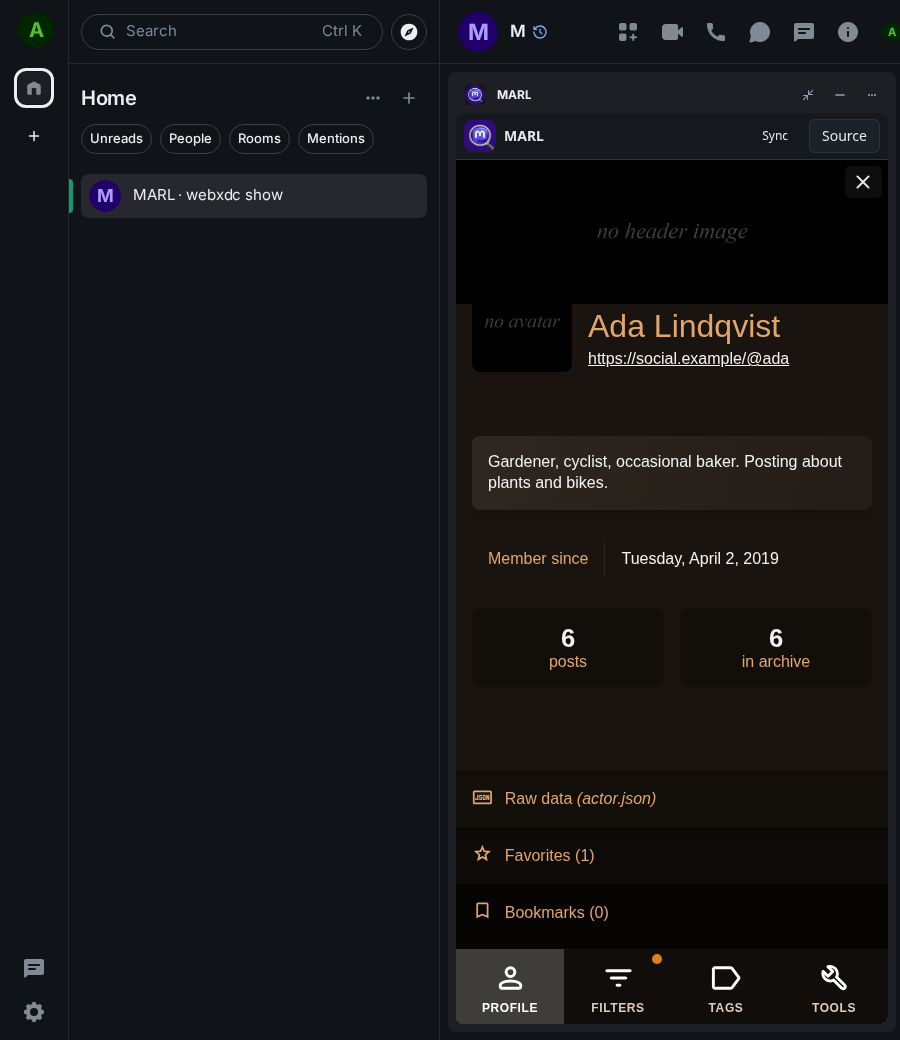
Task: Open Raw data actor.json
Action: point(672,799)
